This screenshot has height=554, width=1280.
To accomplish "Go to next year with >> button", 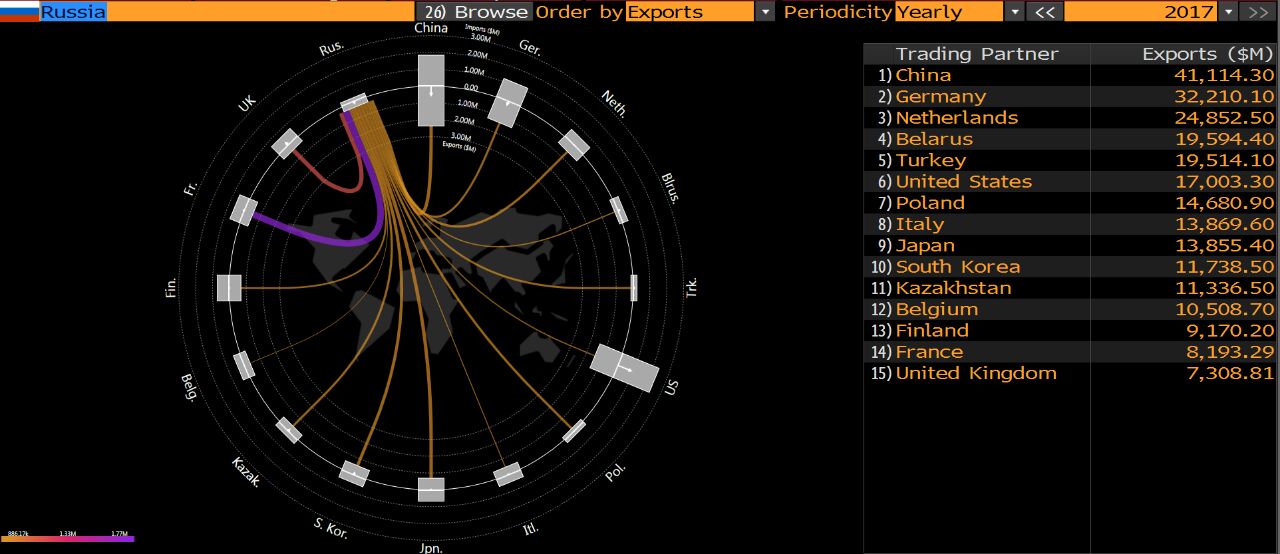I will [1256, 12].
